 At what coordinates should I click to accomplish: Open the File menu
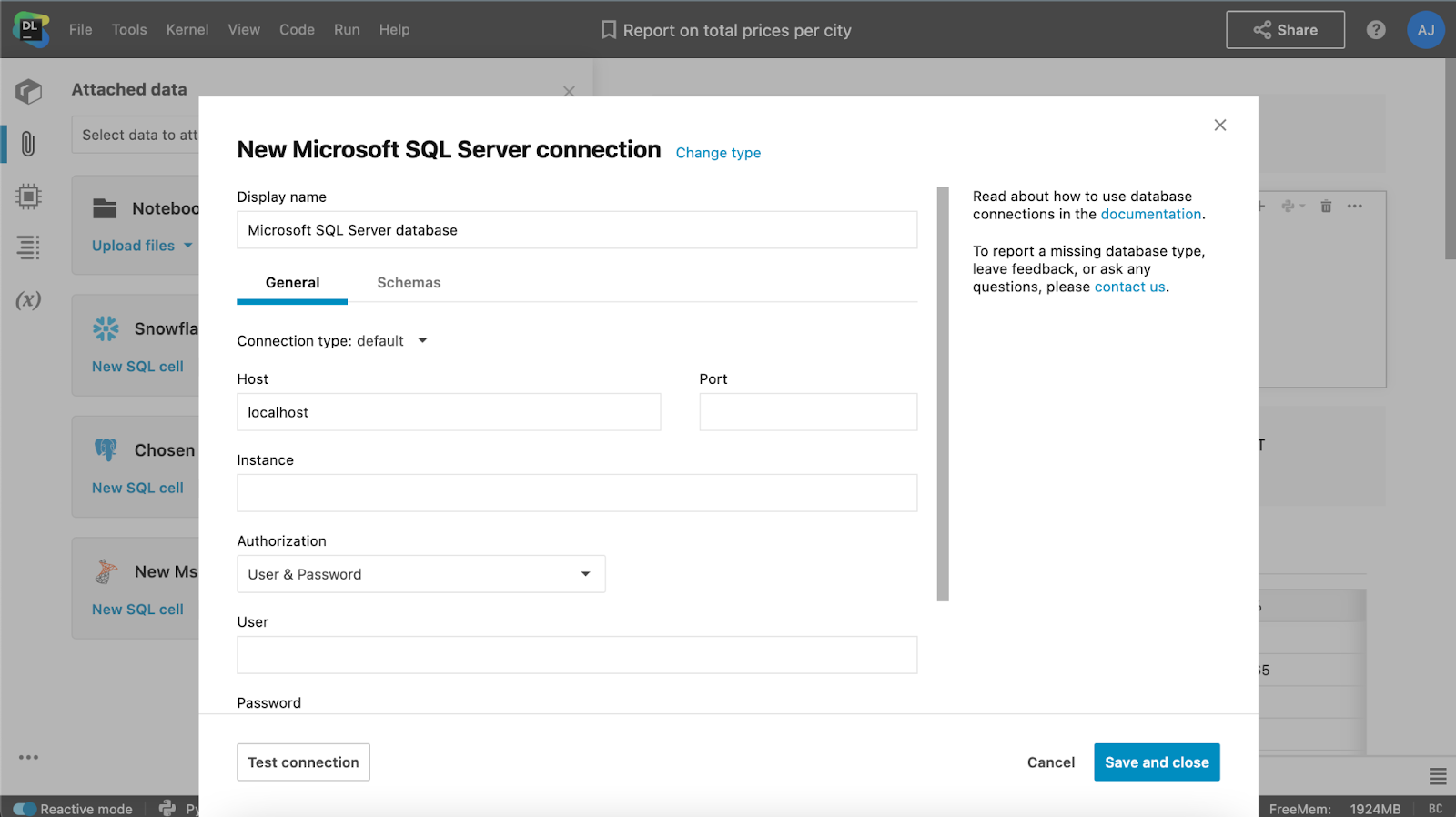click(x=81, y=30)
